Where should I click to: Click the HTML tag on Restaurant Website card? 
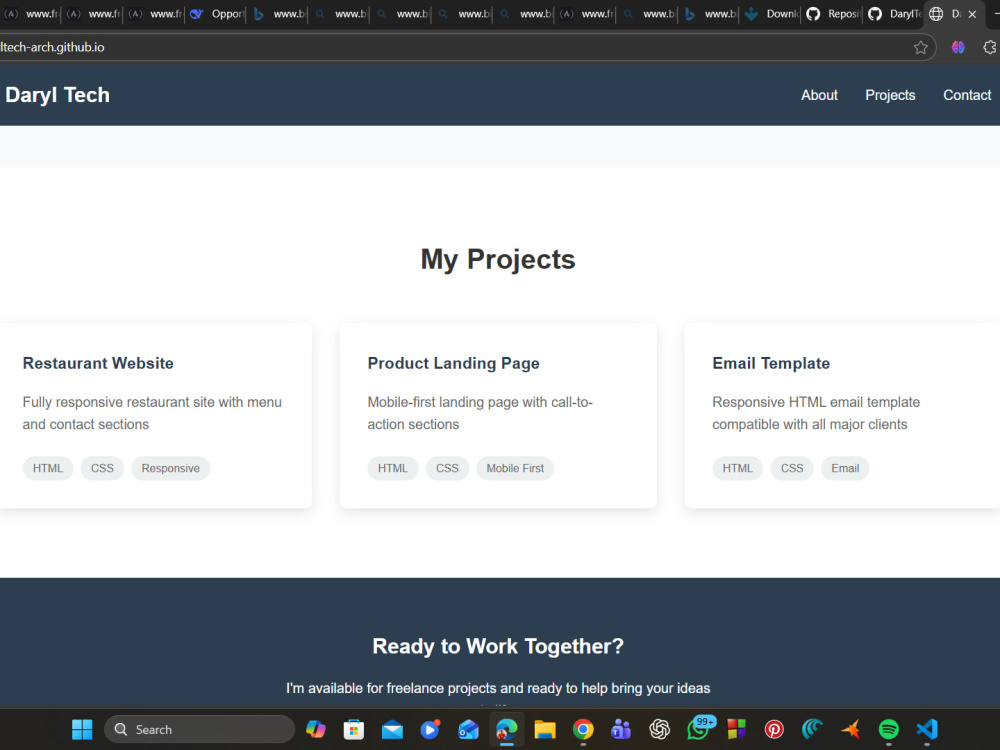48,468
